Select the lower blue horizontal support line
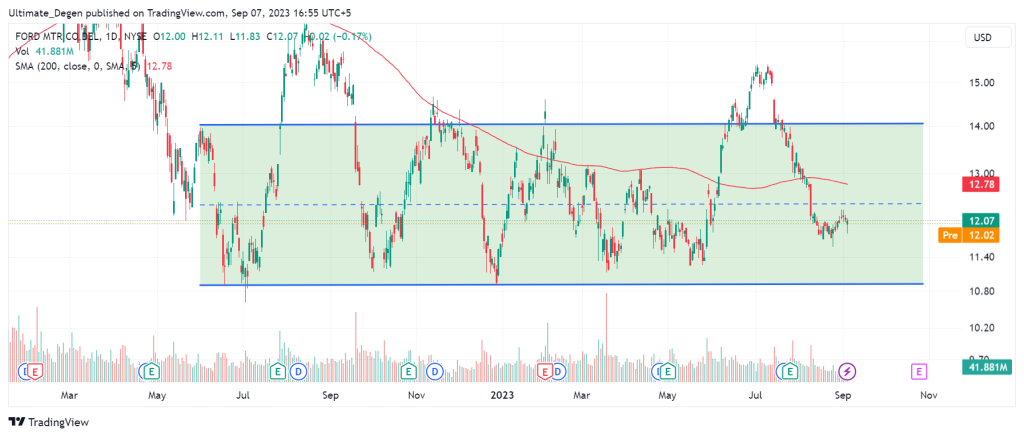This screenshot has width=1024, height=437. pos(562,284)
